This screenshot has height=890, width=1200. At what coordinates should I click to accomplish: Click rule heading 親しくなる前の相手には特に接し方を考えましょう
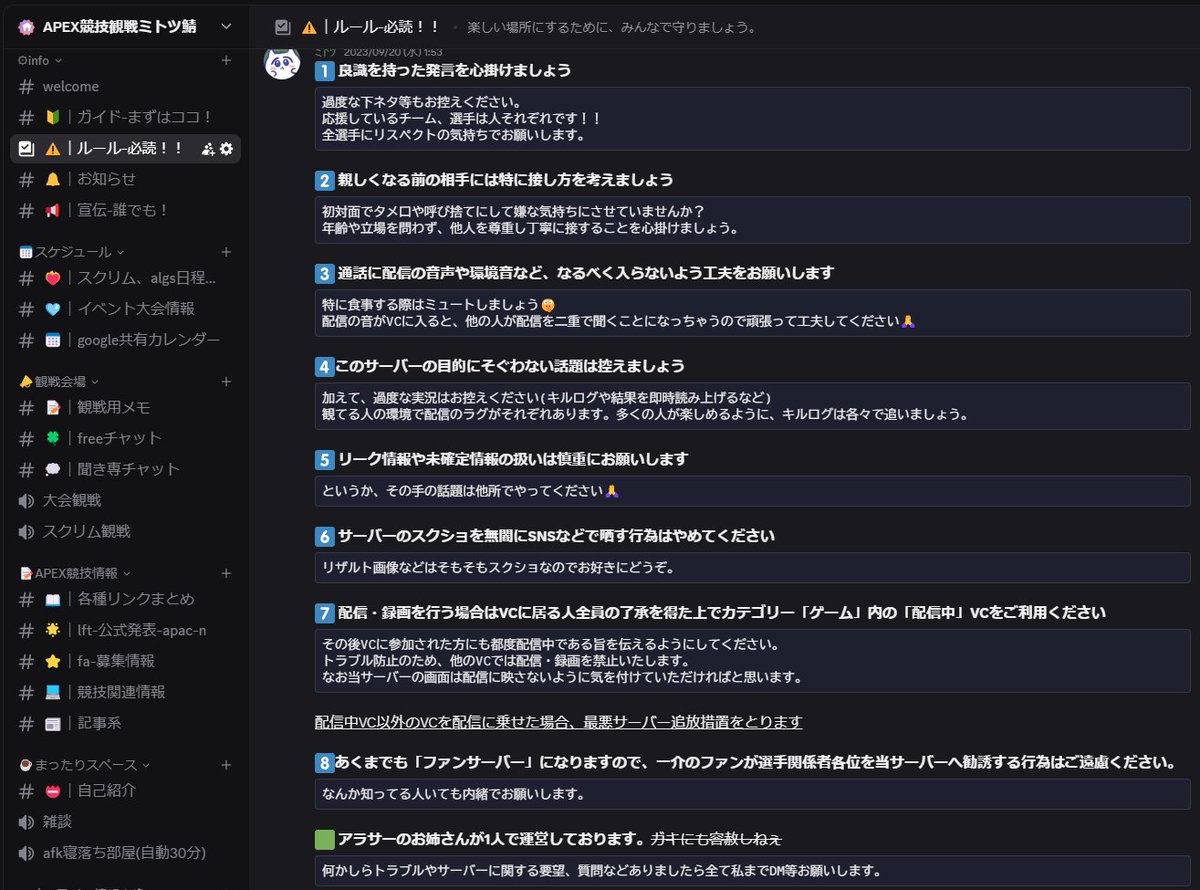506,180
